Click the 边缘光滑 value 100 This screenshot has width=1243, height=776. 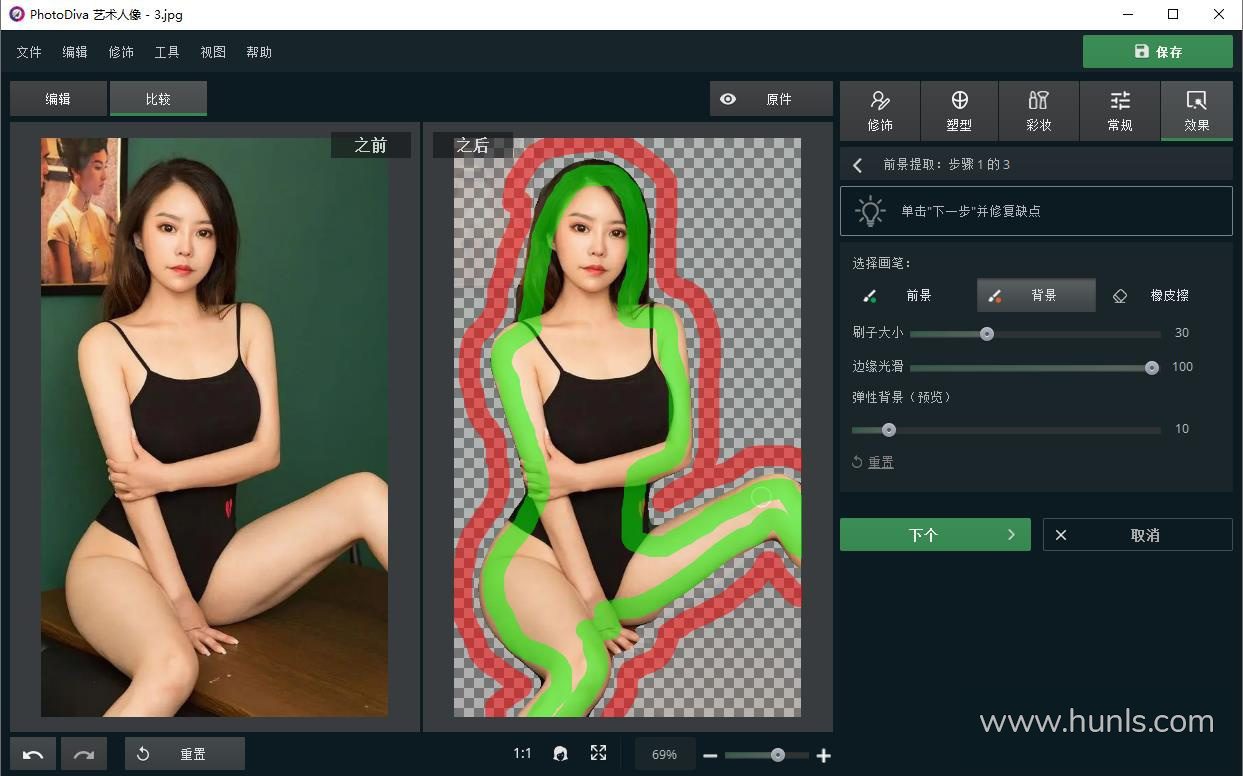click(1182, 367)
